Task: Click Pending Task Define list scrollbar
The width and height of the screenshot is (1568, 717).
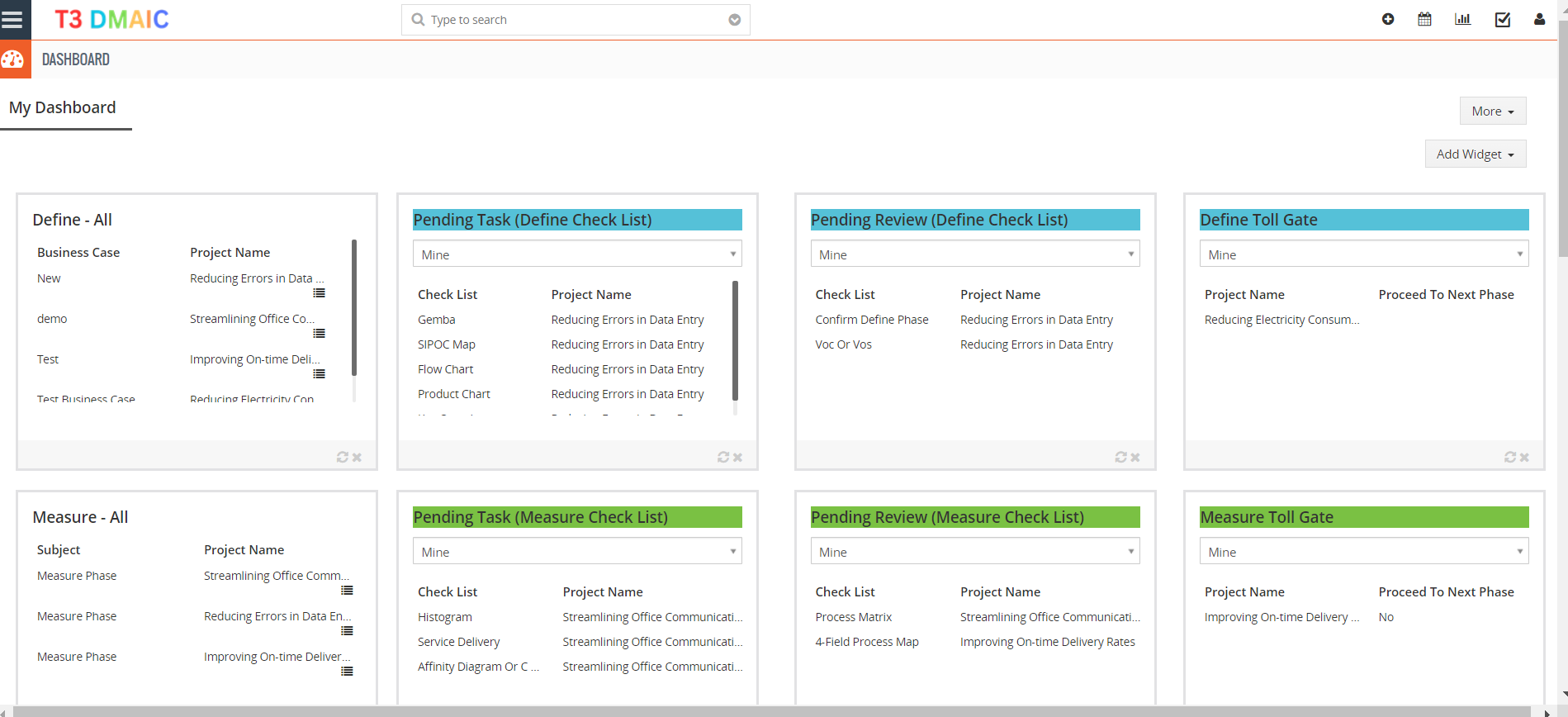Action: tap(735, 340)
